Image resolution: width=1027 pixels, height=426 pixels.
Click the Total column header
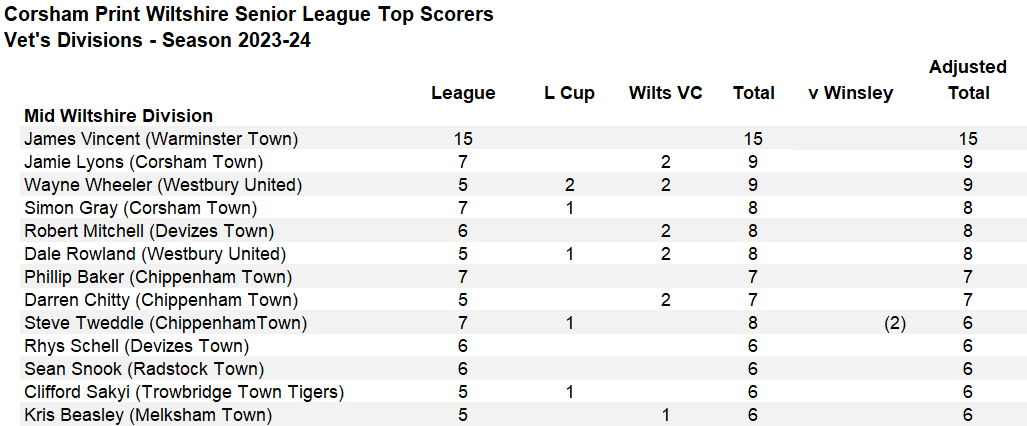coord(753,94)
